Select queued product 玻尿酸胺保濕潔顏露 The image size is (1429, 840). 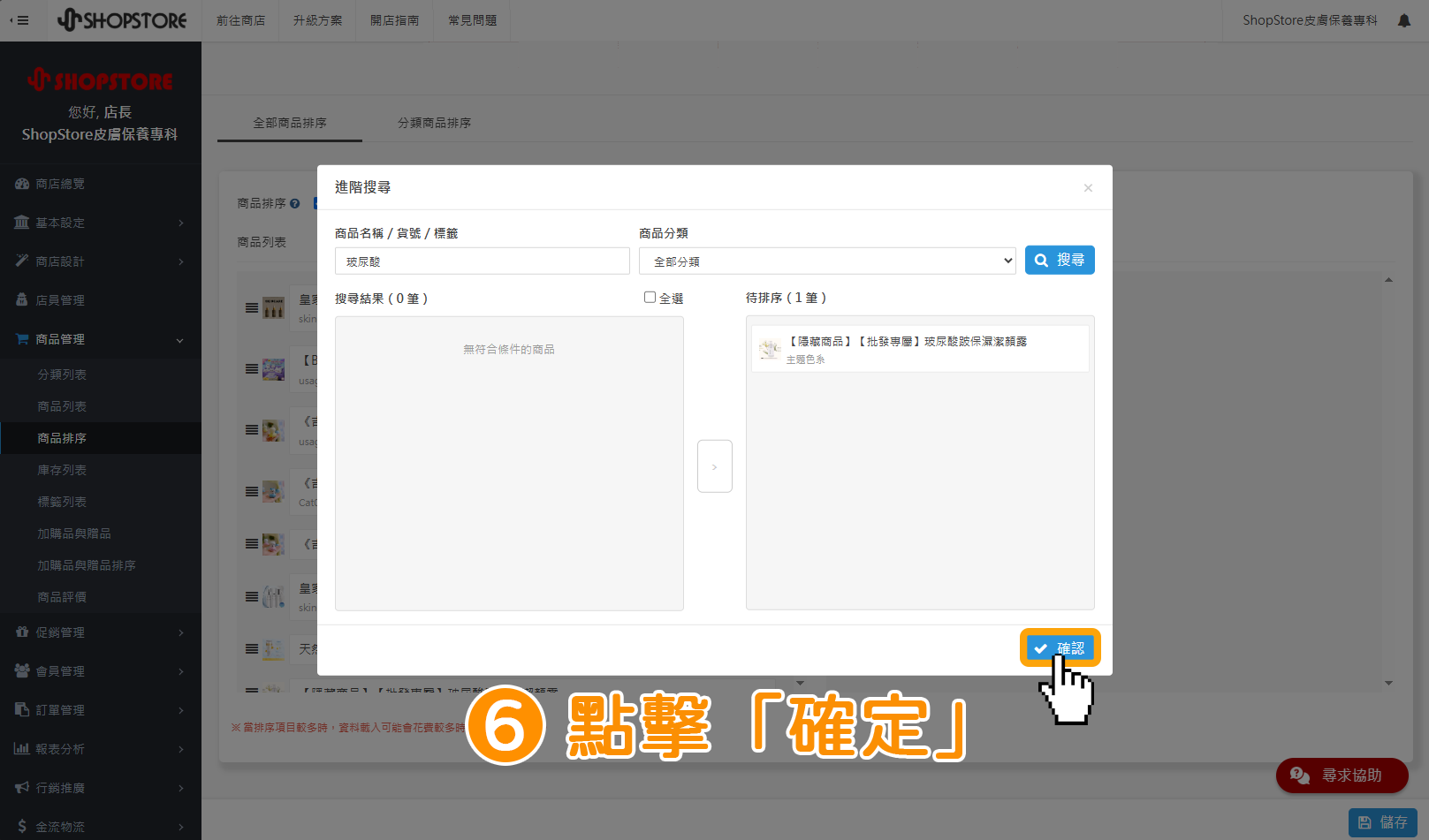920,349
